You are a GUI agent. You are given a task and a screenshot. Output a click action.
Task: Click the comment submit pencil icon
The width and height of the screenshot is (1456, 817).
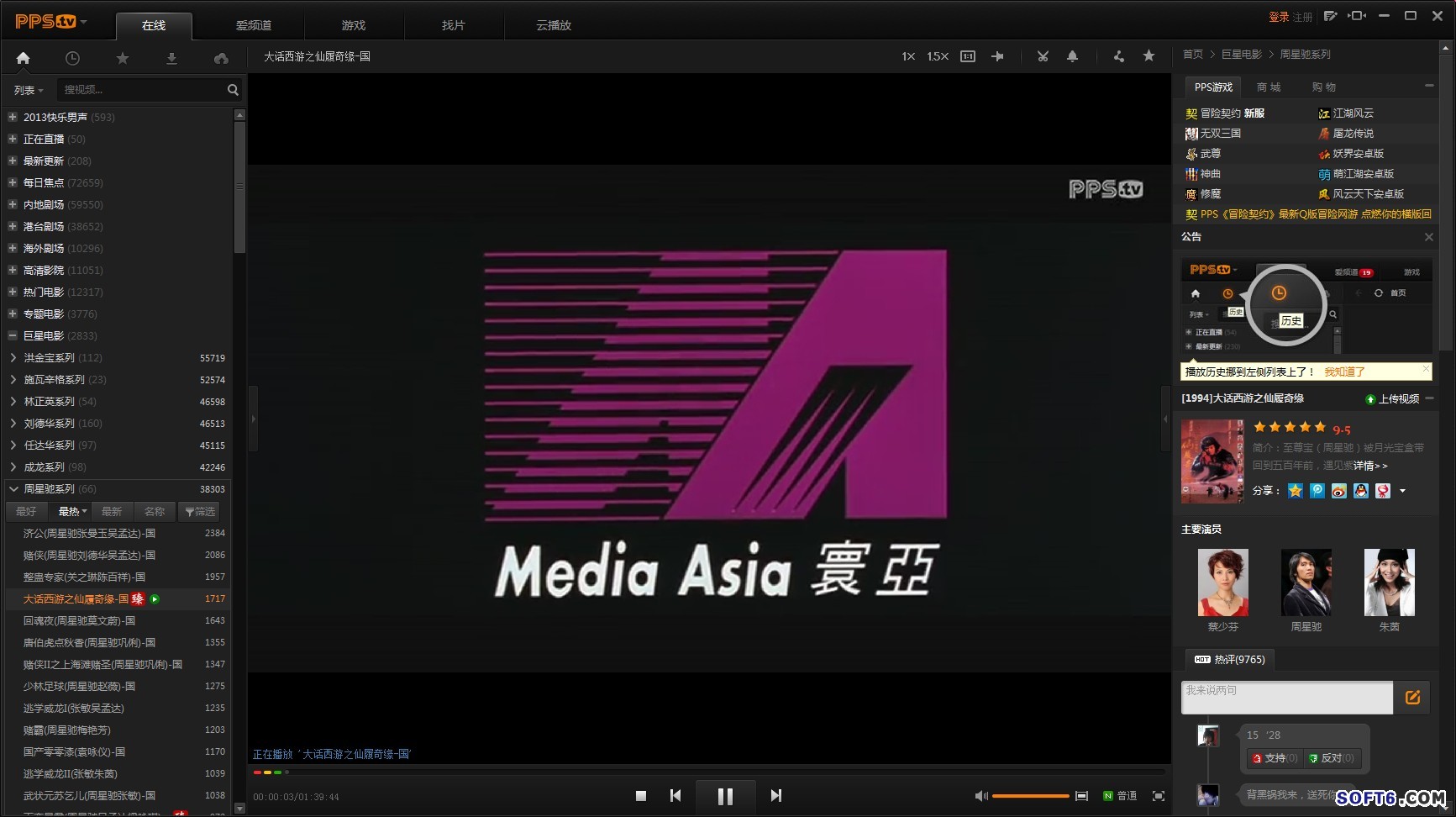(x=1413, y=697)
